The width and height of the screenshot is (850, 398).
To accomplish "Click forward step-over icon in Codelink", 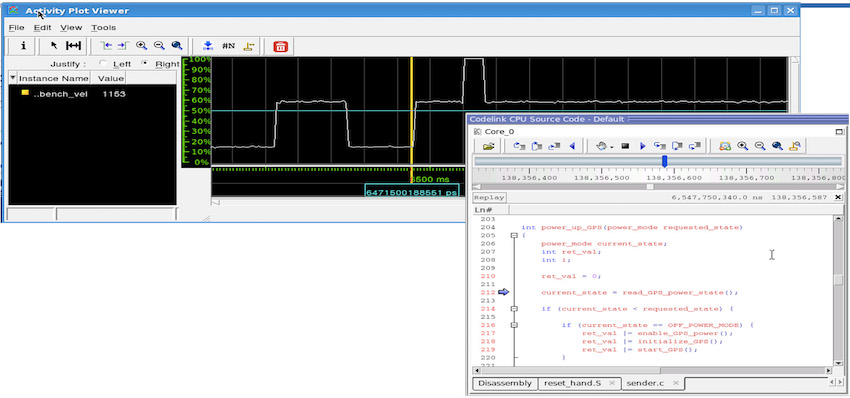I will pyautogui.click(x=677, y=146).
